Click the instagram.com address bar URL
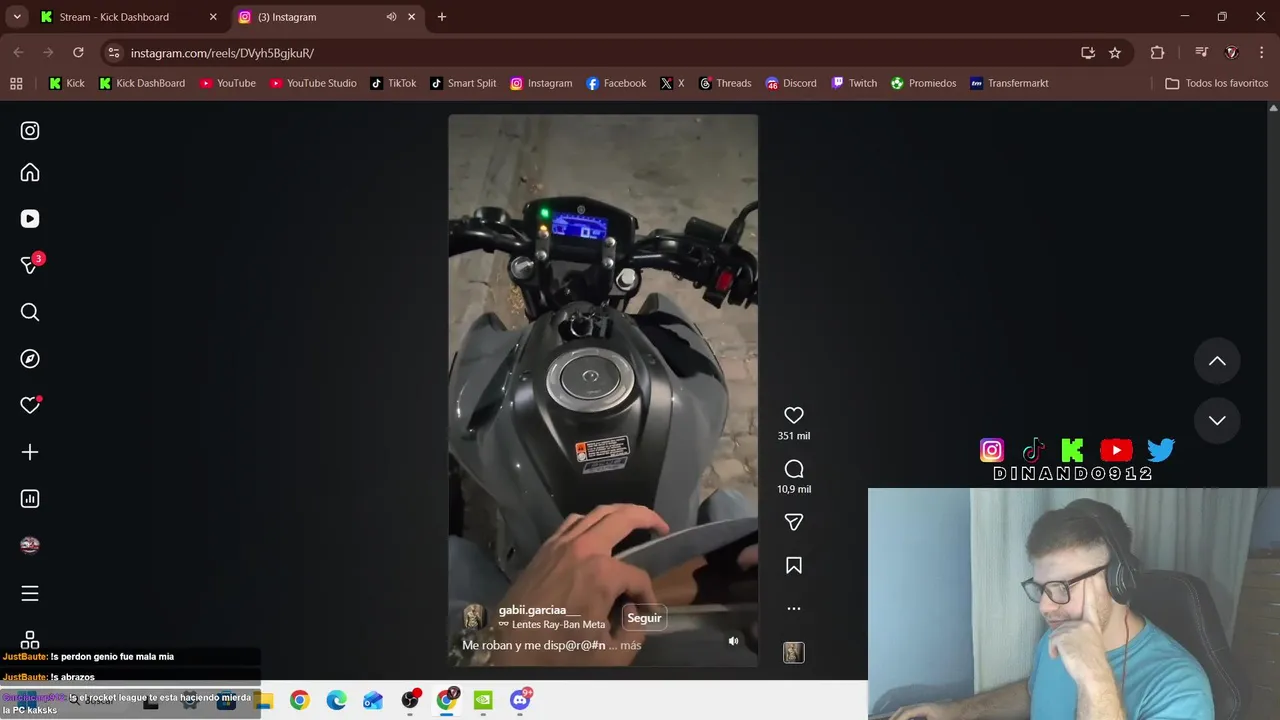 click(x=222, y=53)
